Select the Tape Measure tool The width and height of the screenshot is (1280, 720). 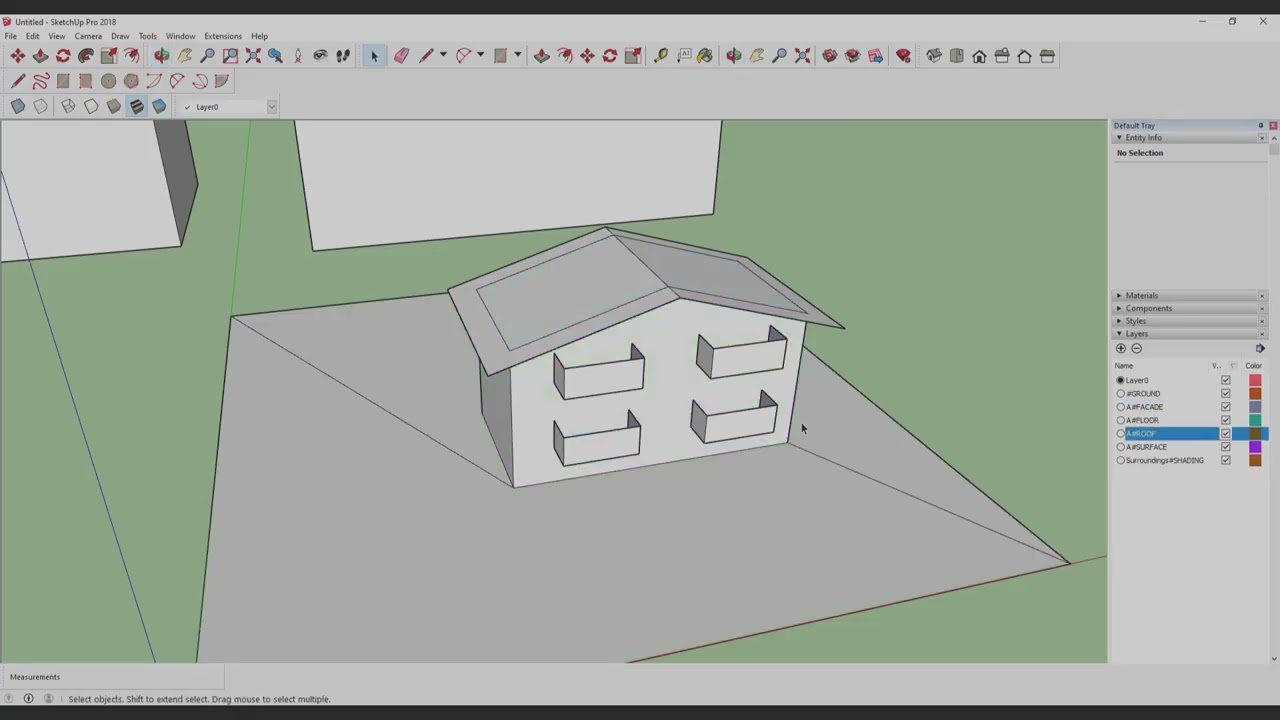pyautogui.click(x=660, y=56)
